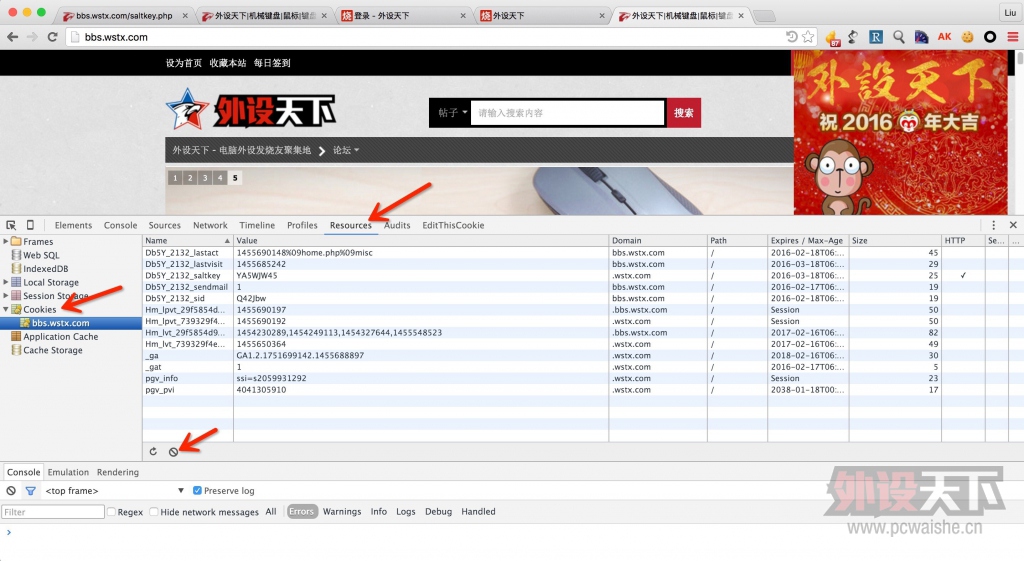Switch to the Rendering drawer tab
Image resolution: width=1024 pixels, height=561 pixels.
pyautogui.click(x=118, y=472)
